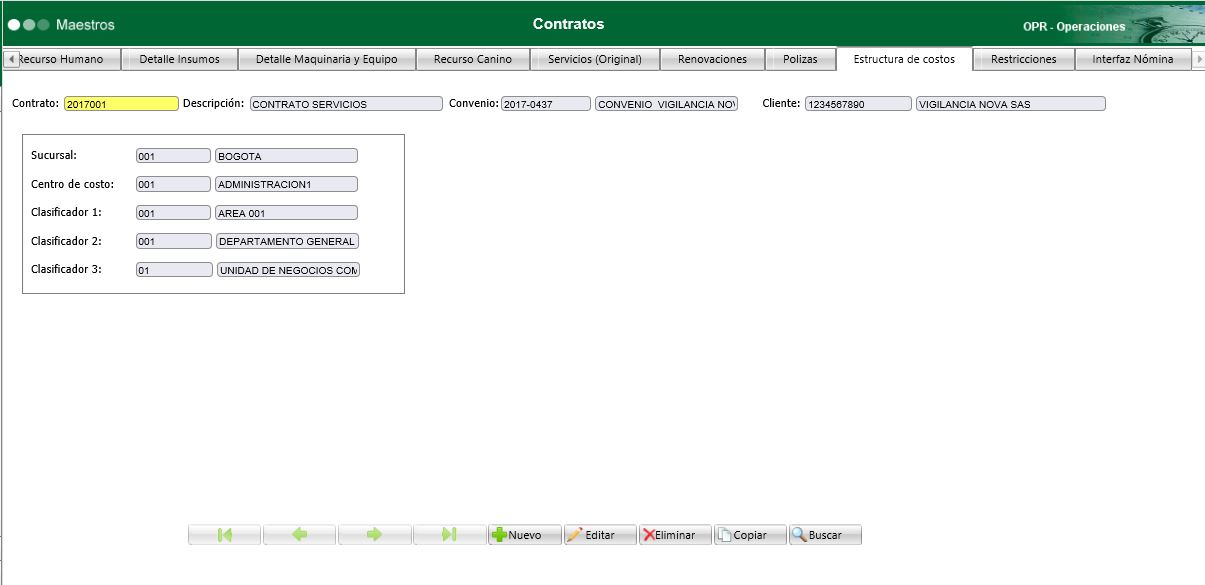Viewport: 1205px width, 585px height.
Task: Click Sucursal name field BOGOTA
Action: (286, 156)
